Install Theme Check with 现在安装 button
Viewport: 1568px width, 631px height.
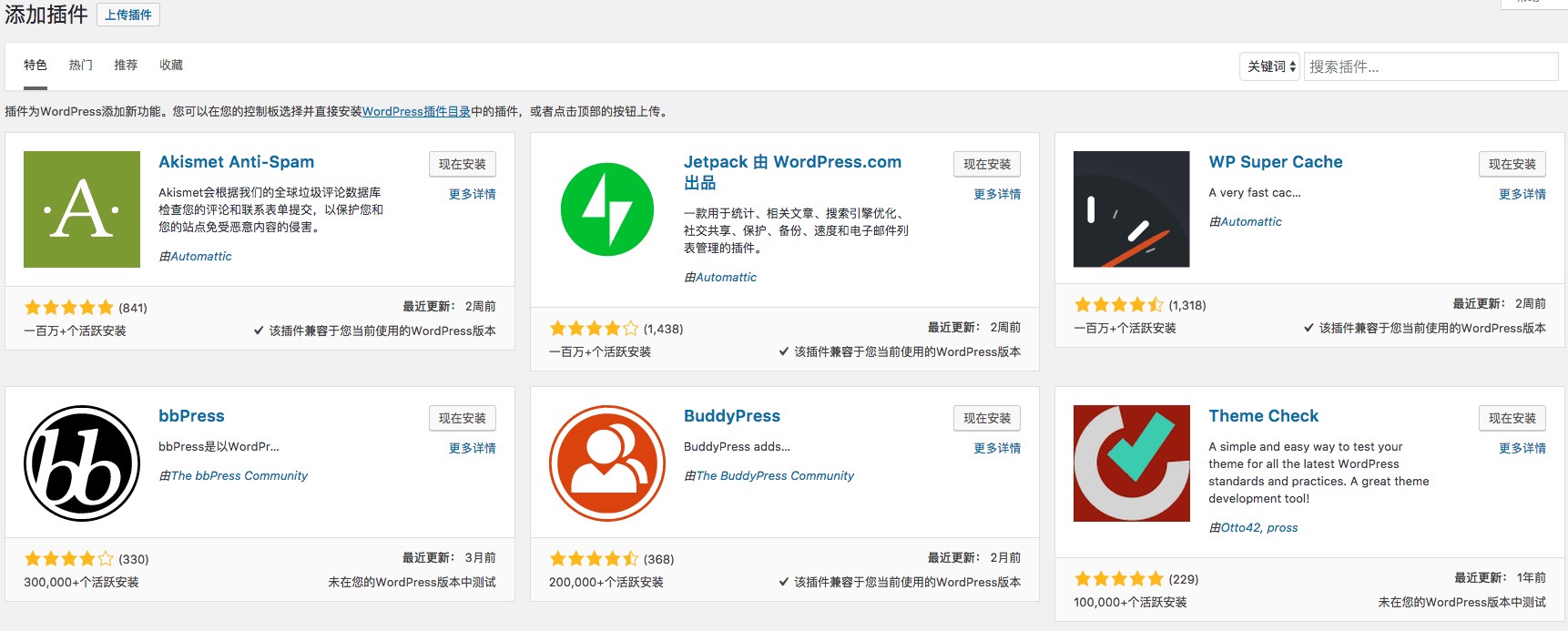coord(1512,418)
